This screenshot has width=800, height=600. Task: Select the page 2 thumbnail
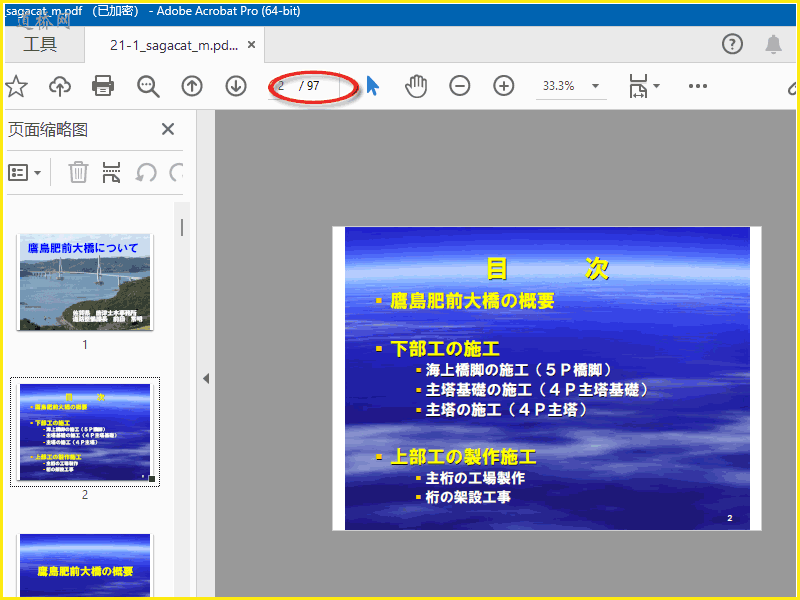point(85,432)
